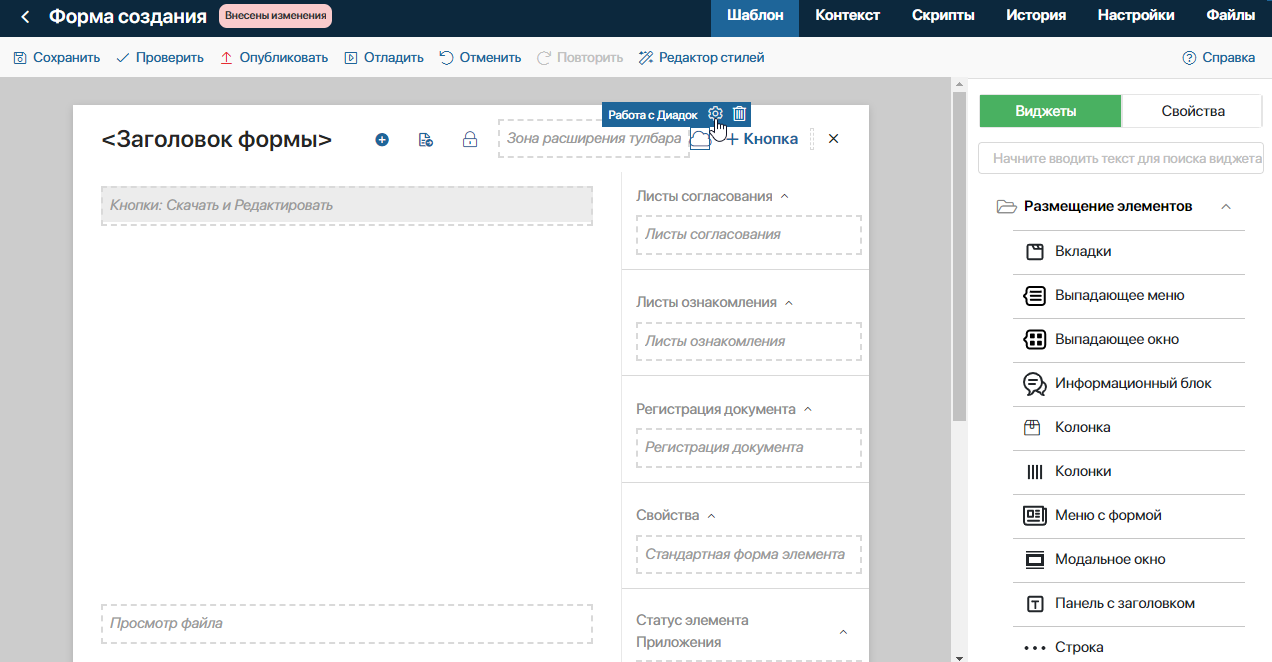Select the Листы согласования dashed placeholder
This screenshot has height=662, width=1272.
748,234
